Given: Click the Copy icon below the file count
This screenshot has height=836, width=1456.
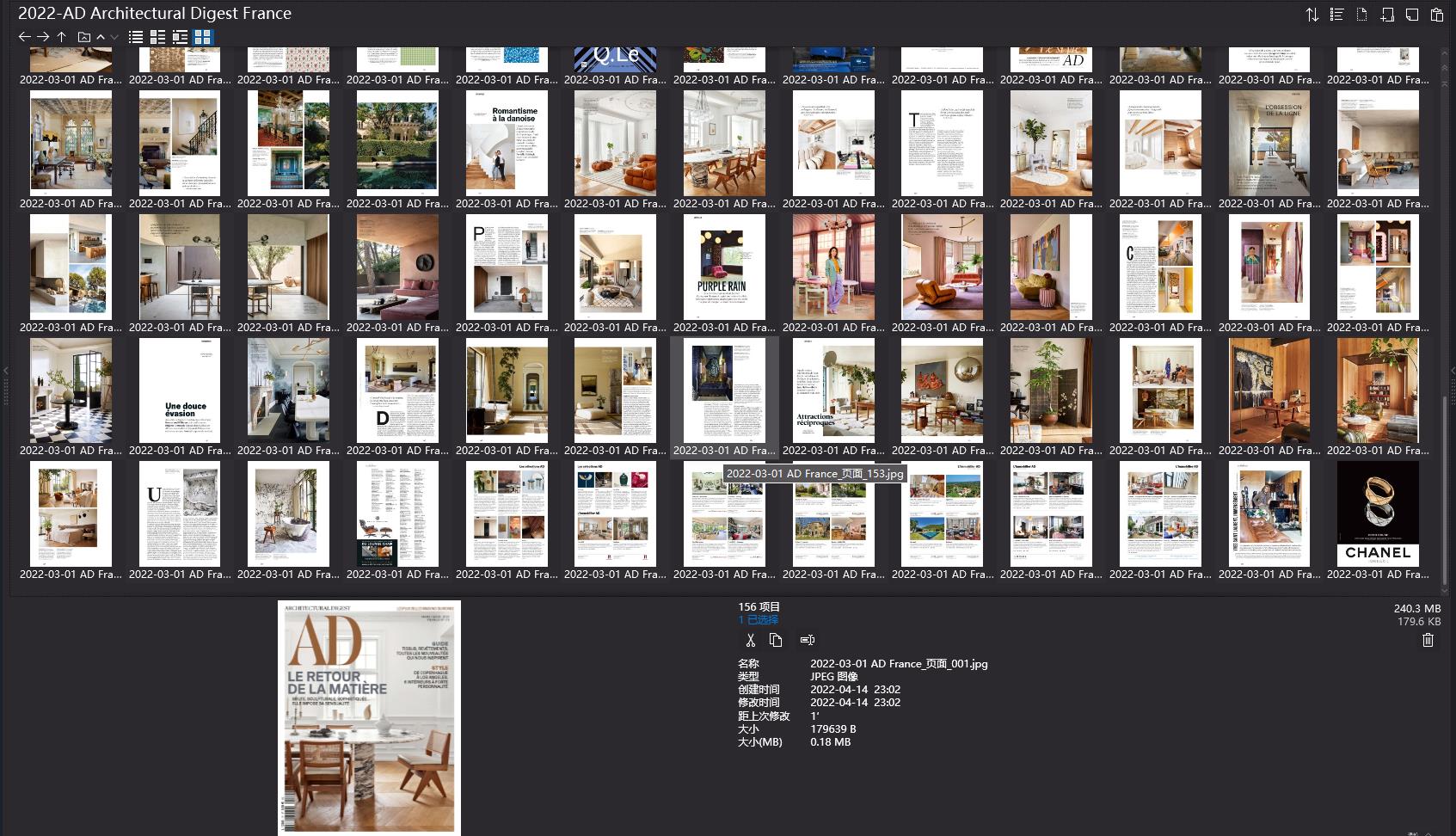Looking at the screenshot, I should [776, 639].
